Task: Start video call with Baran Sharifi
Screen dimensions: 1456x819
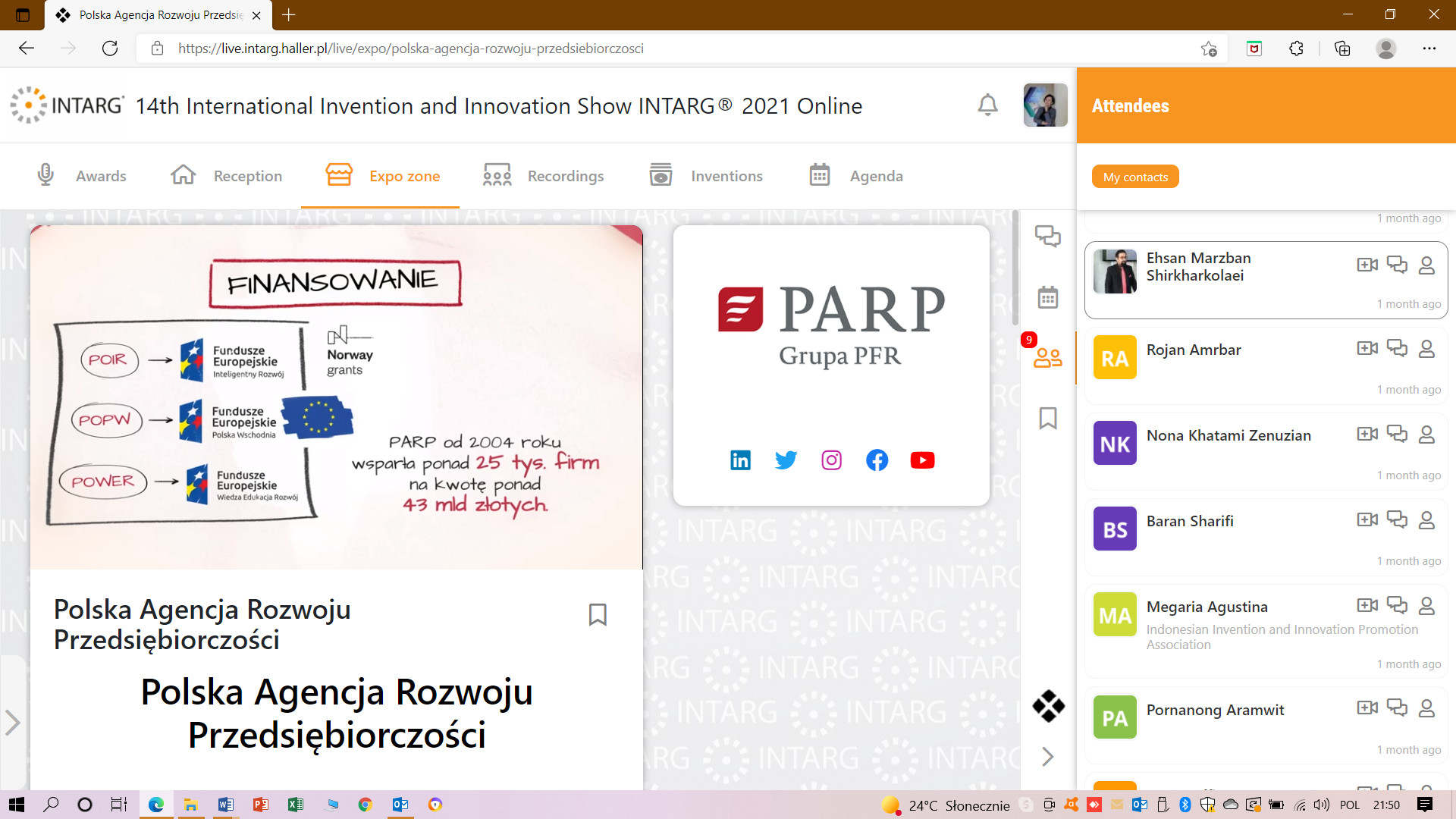Action: [1367, 519]
